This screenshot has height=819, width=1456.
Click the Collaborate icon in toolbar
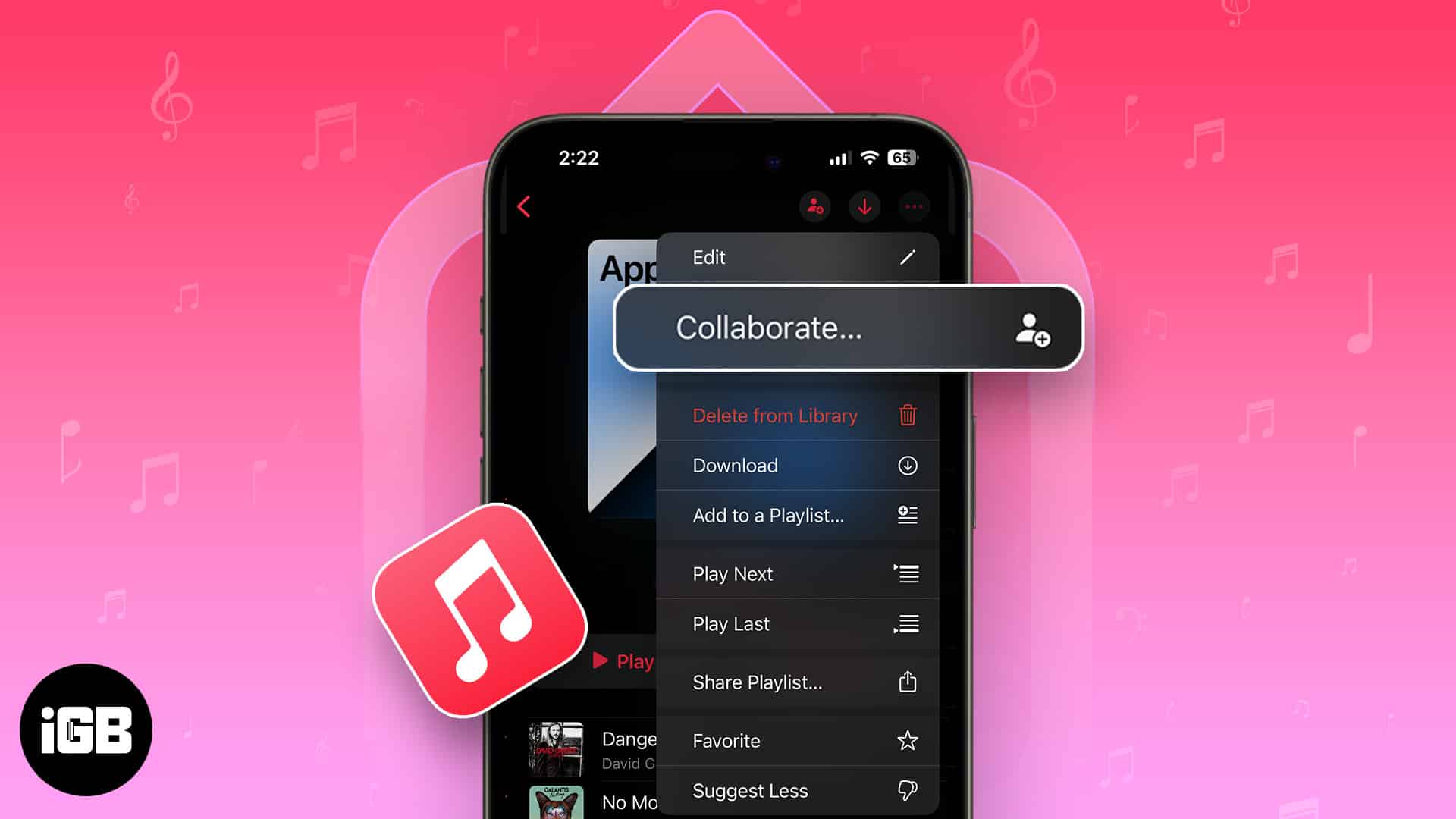[815, 206]
